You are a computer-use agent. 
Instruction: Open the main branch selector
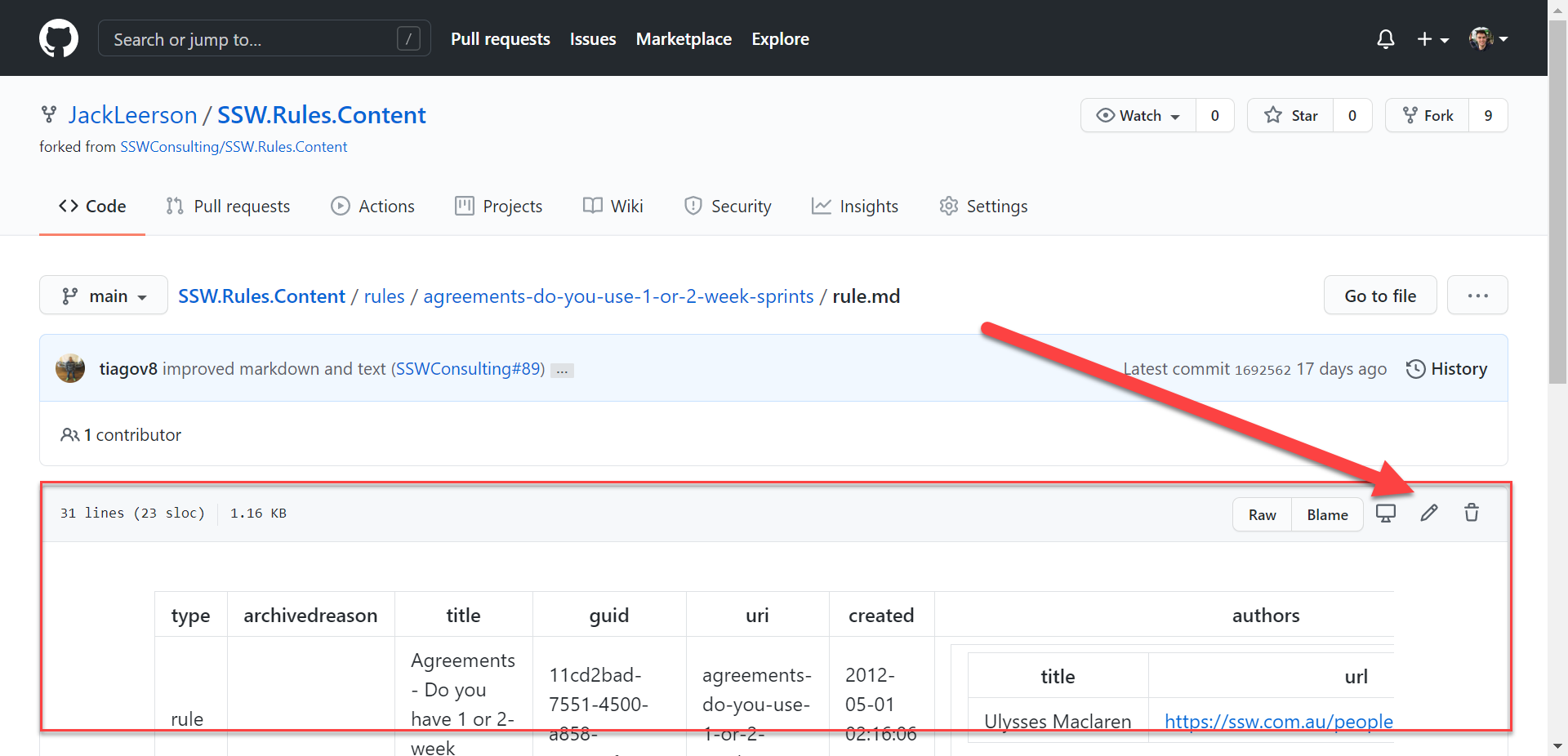pyautogui.click(x=104, y=296)
